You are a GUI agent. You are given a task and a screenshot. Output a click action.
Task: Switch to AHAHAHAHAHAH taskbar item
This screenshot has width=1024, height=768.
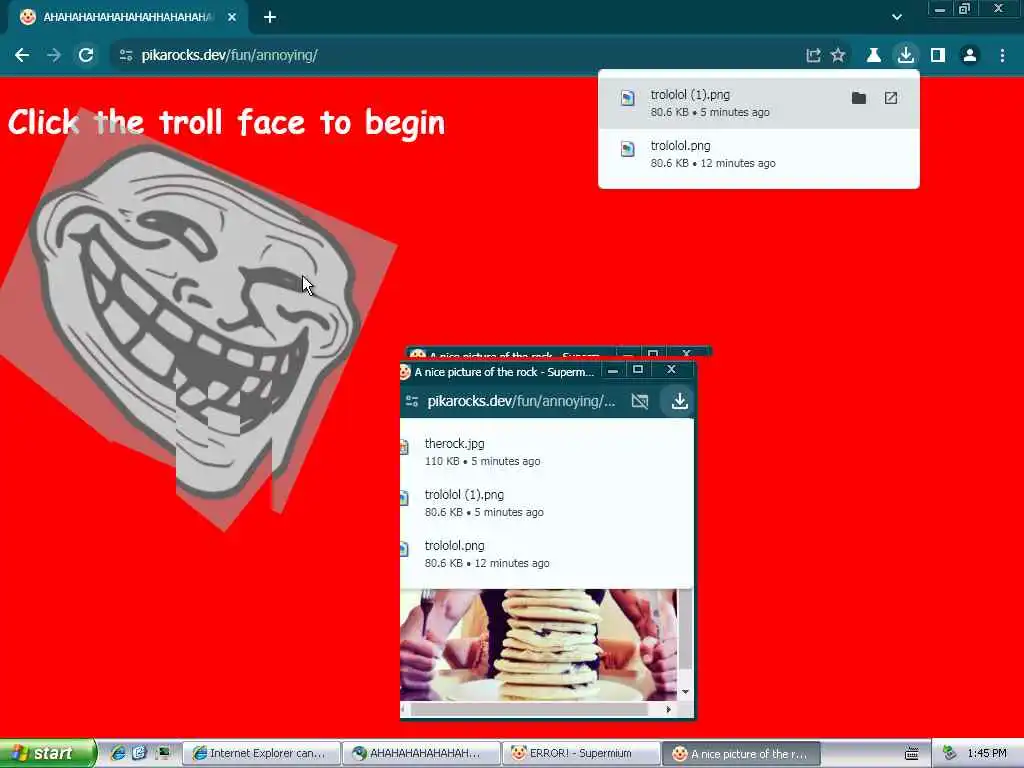421,754
